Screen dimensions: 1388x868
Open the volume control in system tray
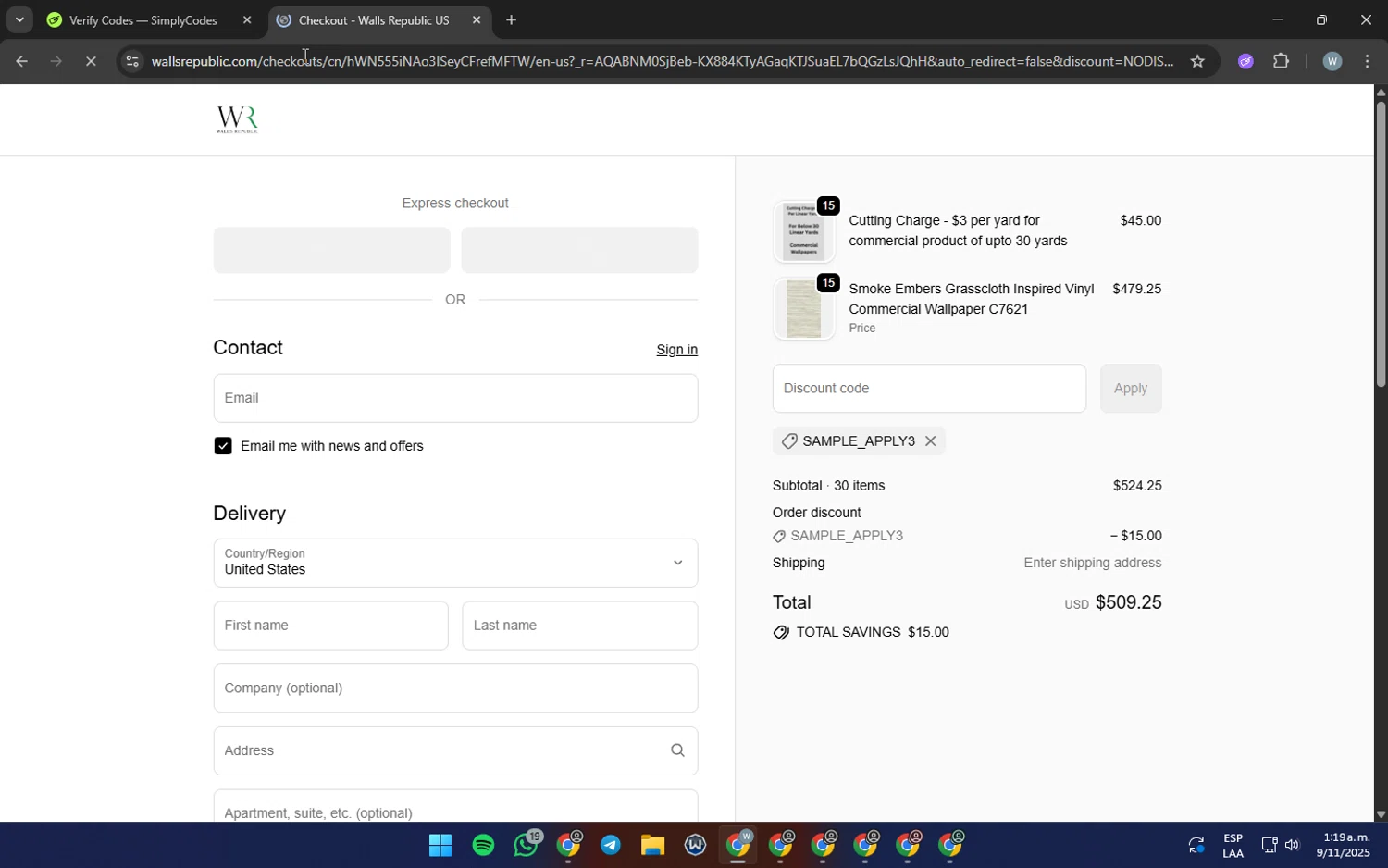pyautogui.click(x=1292, y=845)
